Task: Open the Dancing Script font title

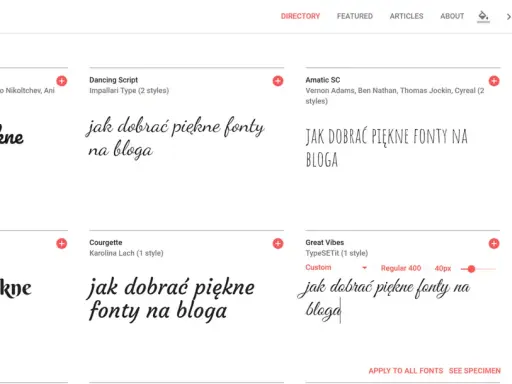Action: pyautogui.click(x=113, y=80)
